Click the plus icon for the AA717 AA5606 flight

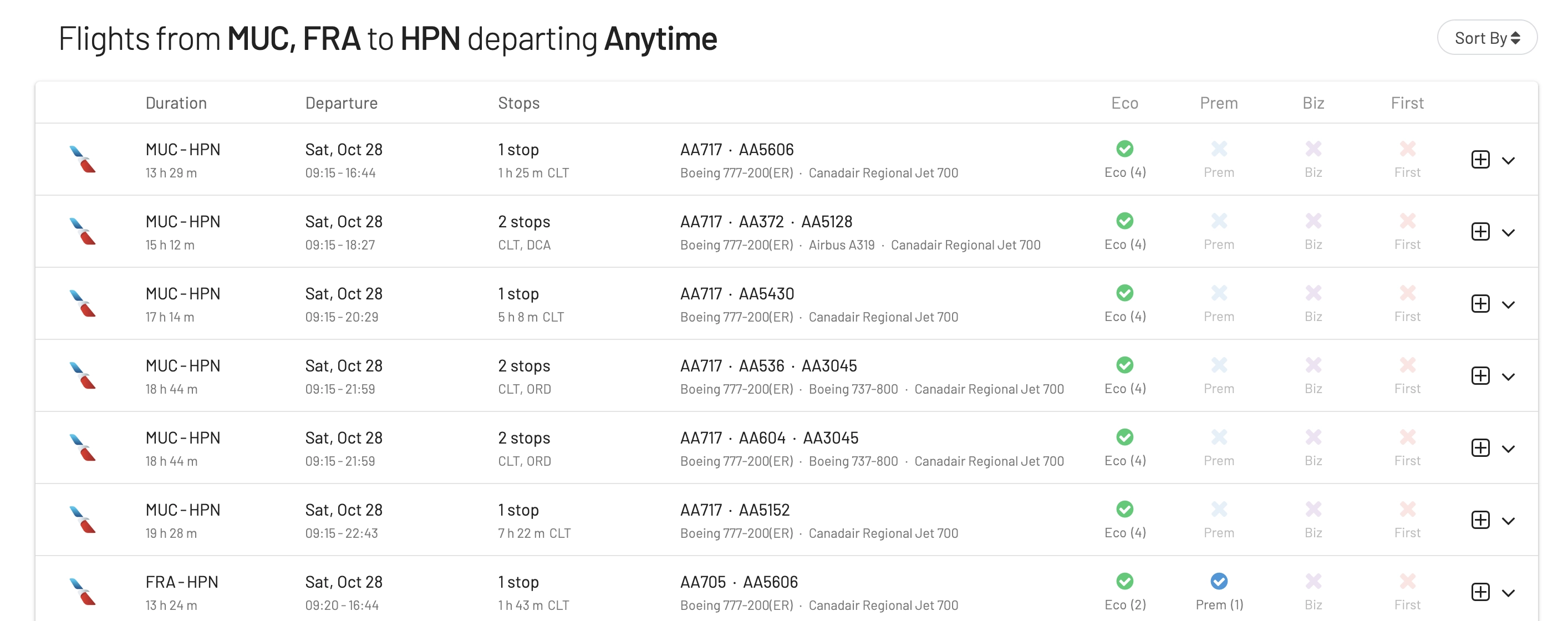click(x=1480, y=160)
